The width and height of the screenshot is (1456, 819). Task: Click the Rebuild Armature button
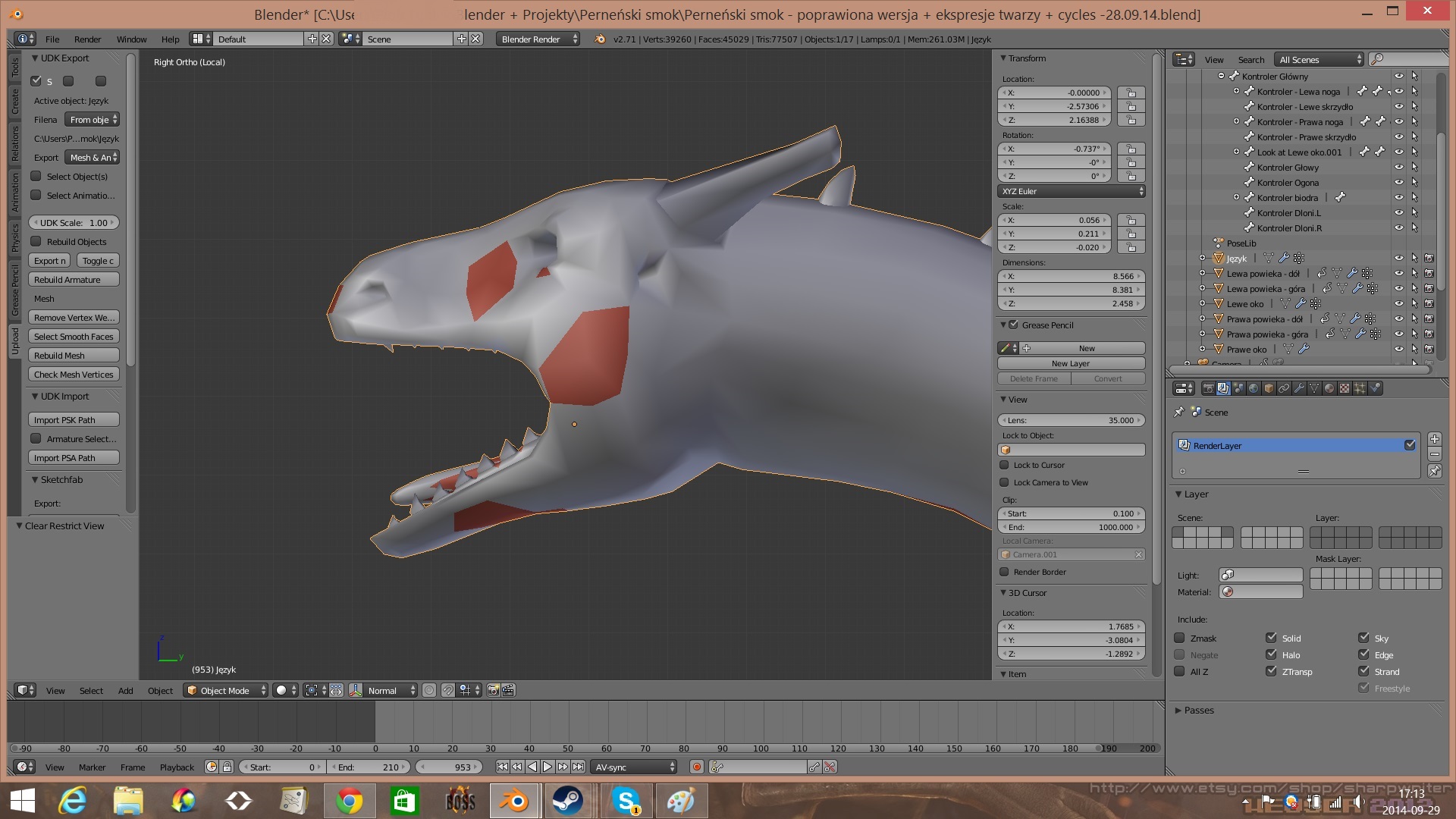tap(74, 280)
